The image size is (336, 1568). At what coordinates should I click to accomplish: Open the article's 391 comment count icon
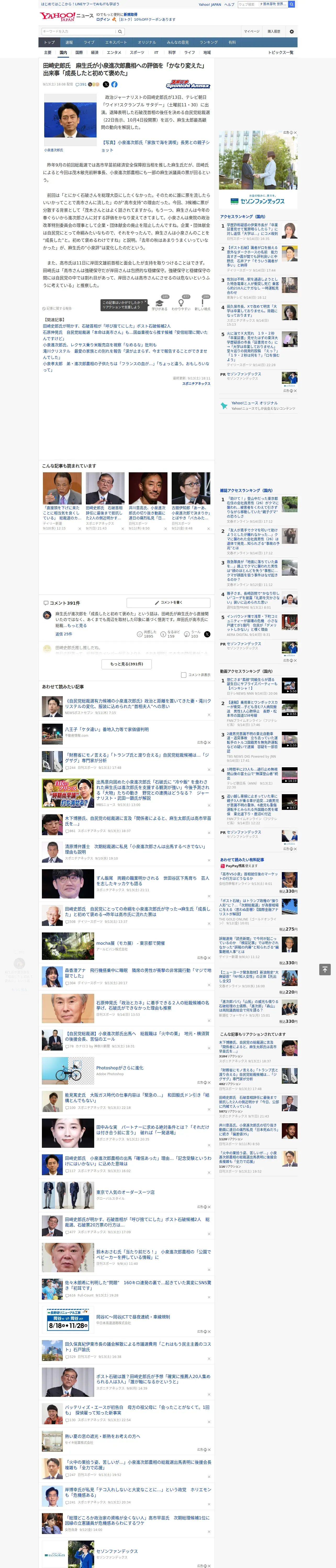(x=82, y=85)
